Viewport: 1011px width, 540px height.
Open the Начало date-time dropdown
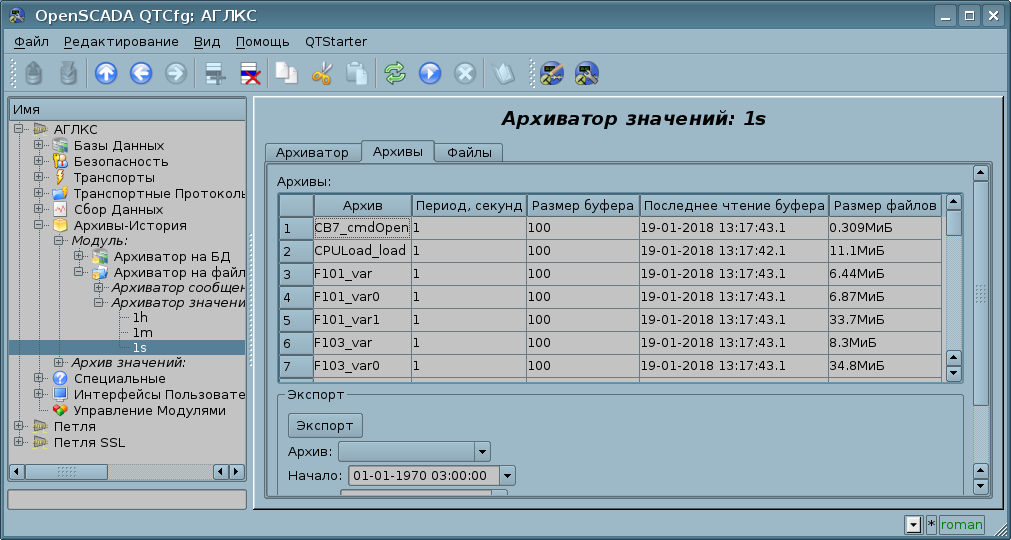coord(507,476)
